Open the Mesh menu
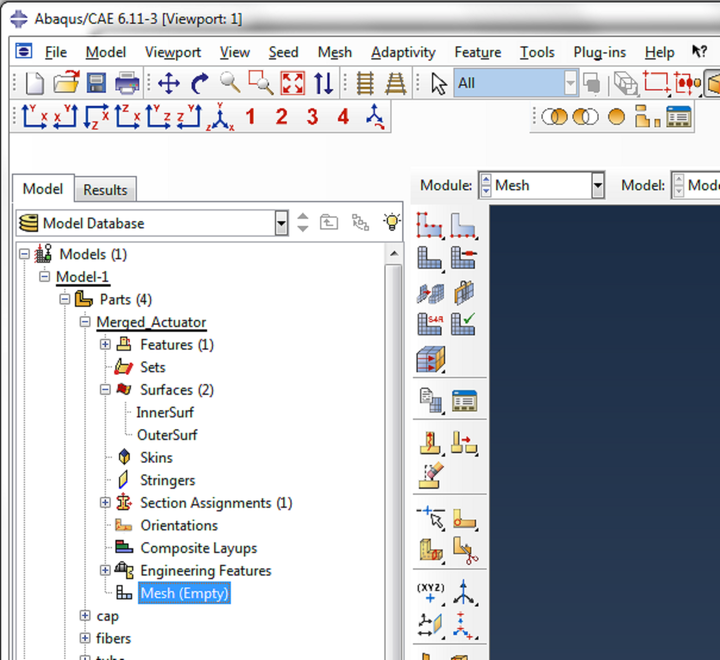Screen dimensions: 720x660 [335, 52]
